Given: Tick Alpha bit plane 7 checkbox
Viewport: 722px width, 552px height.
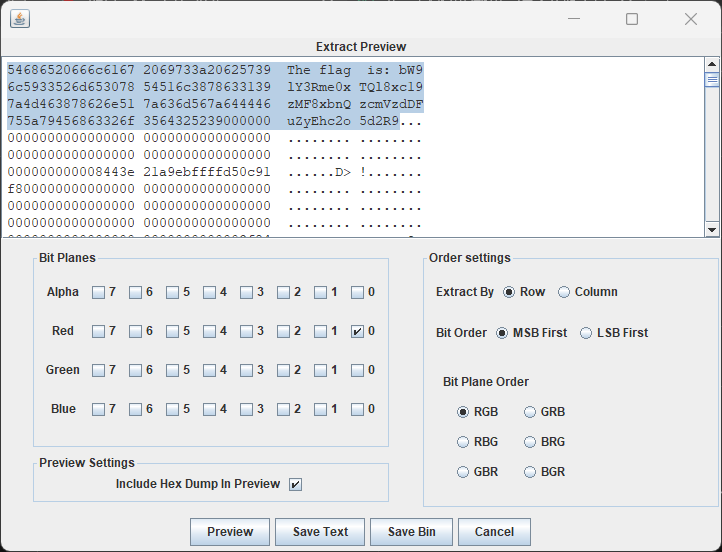Looking at the screenshot, I should pos(98,293).
